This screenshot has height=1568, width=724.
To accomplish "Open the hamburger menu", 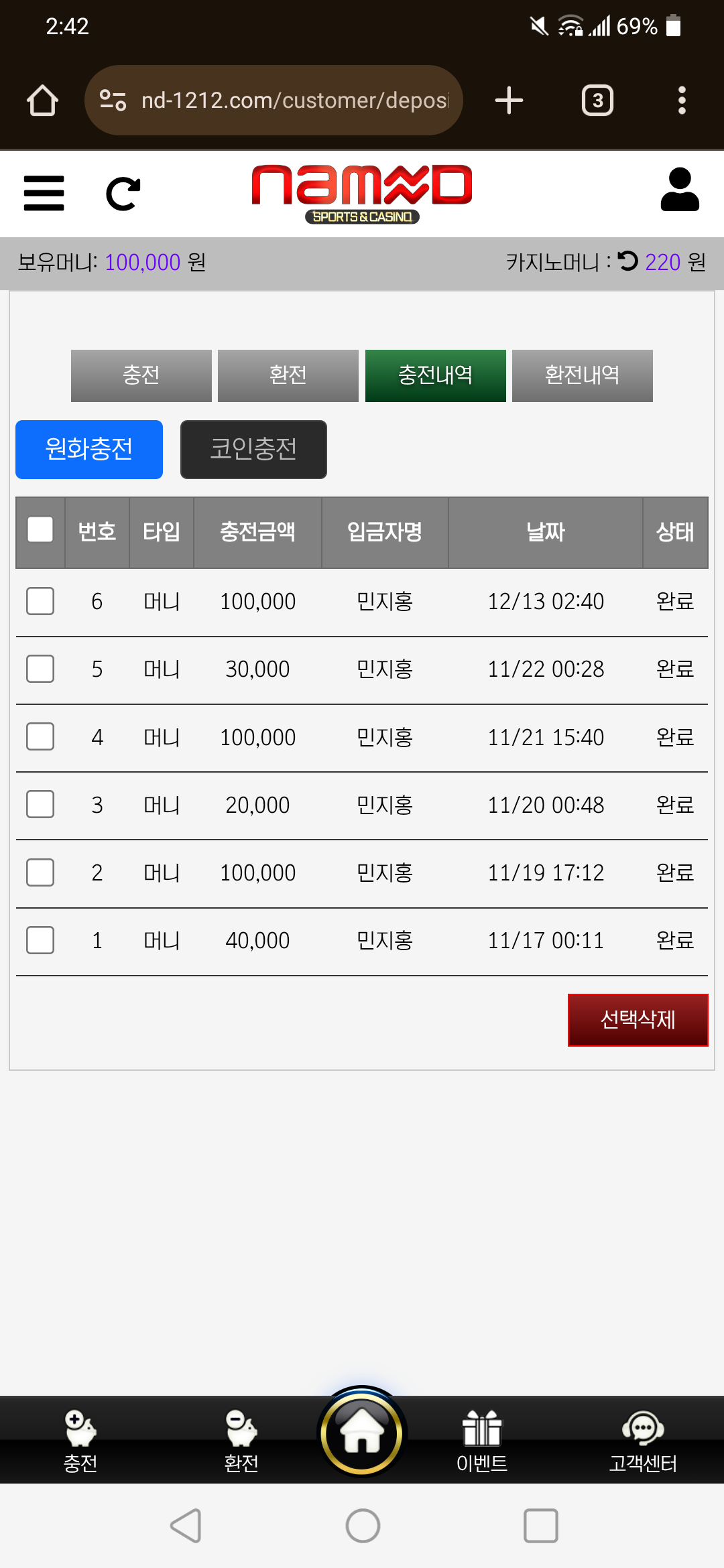I will pyautogui.click(x=44, y=194).
